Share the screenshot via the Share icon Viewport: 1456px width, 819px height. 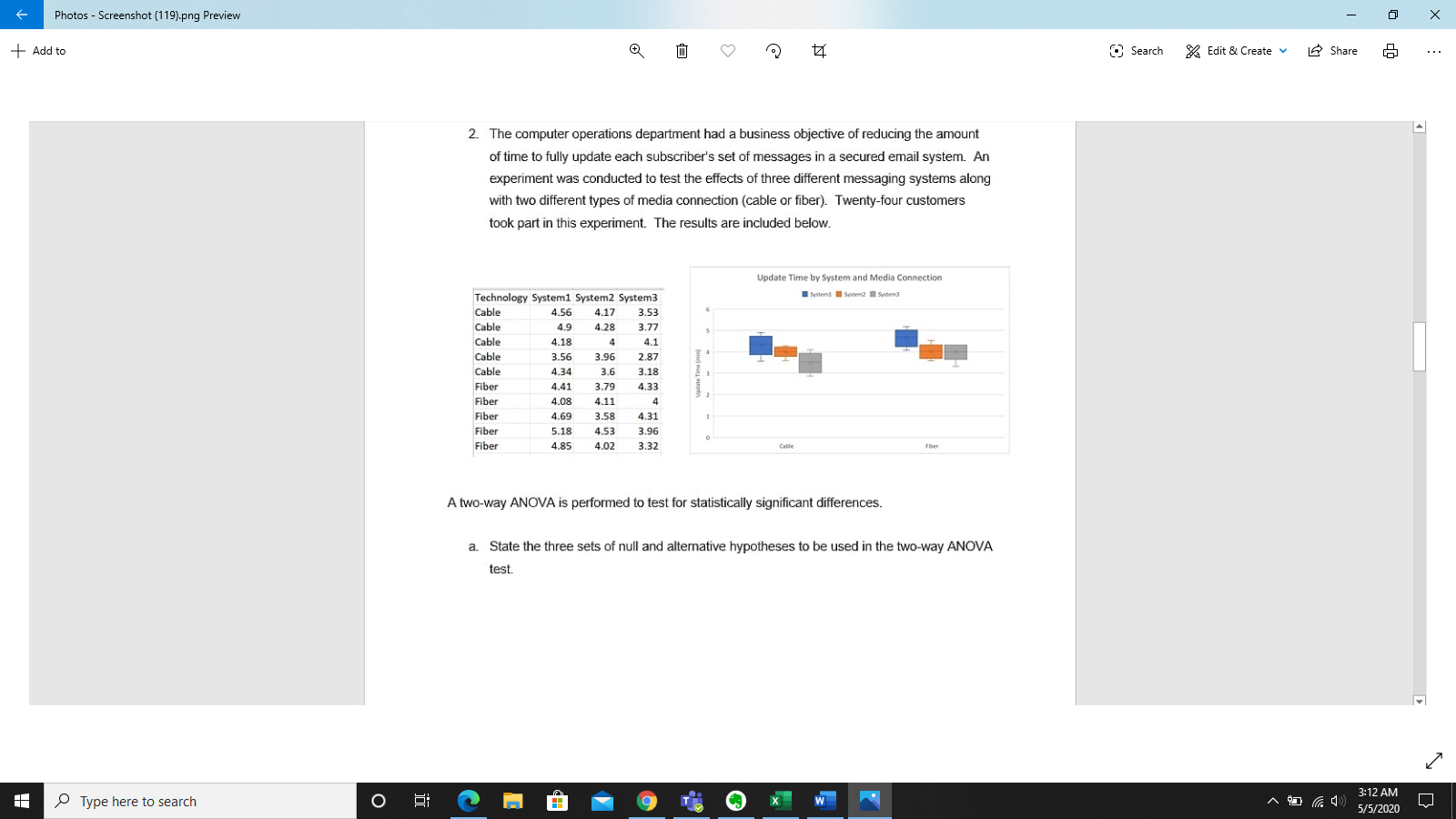[x=1332, y=51]
